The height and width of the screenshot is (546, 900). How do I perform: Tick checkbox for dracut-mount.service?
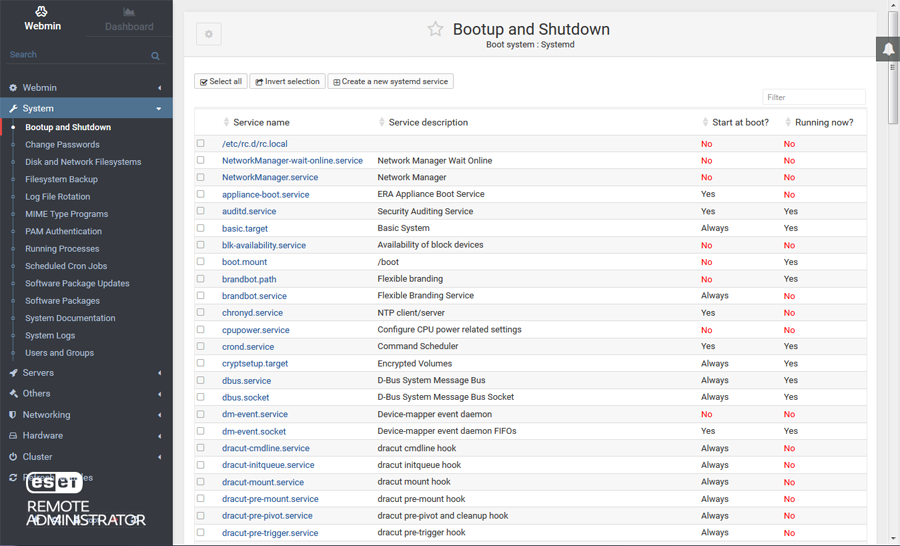click(x=200, y=482)
